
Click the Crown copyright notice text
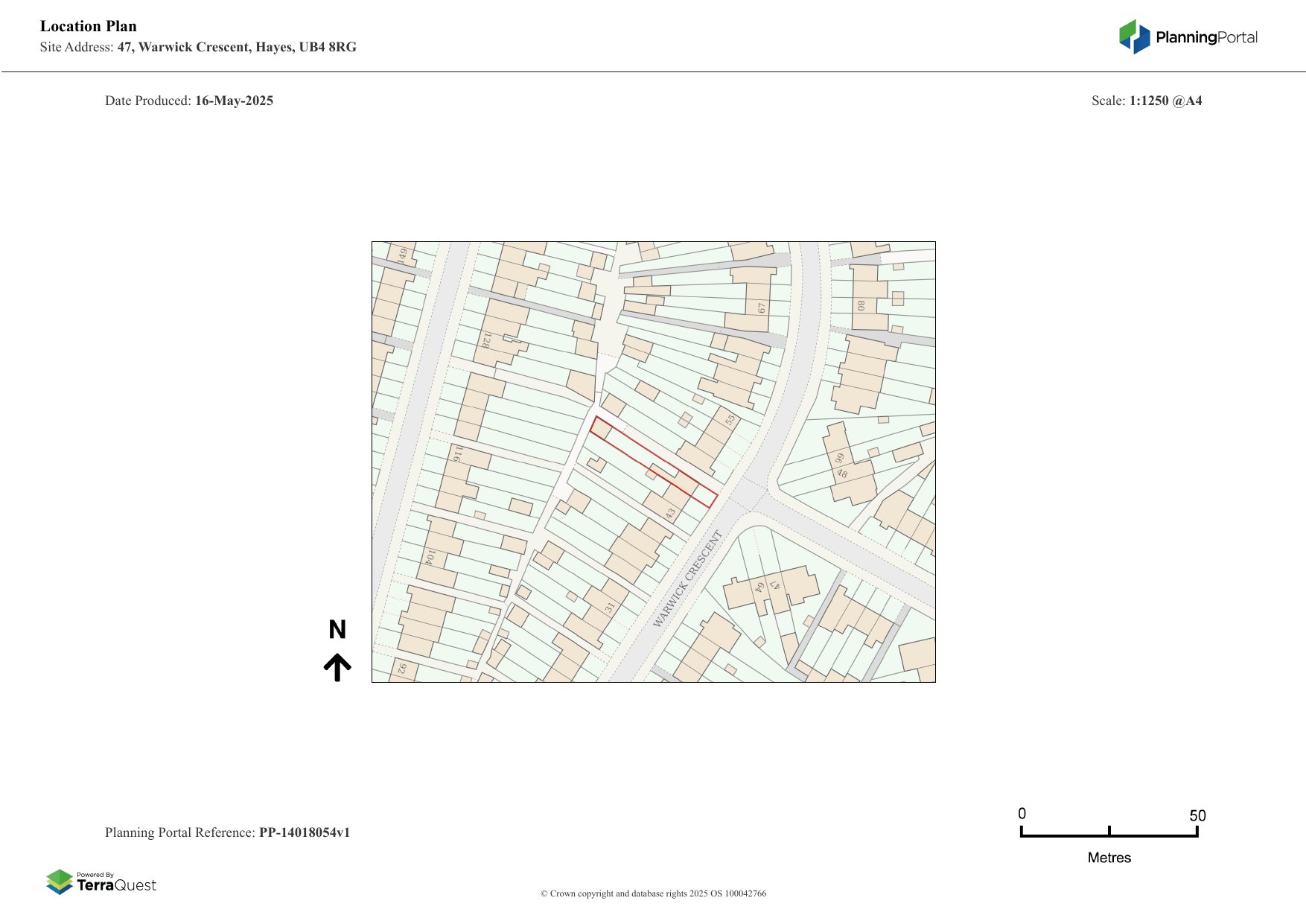point(653,893)
